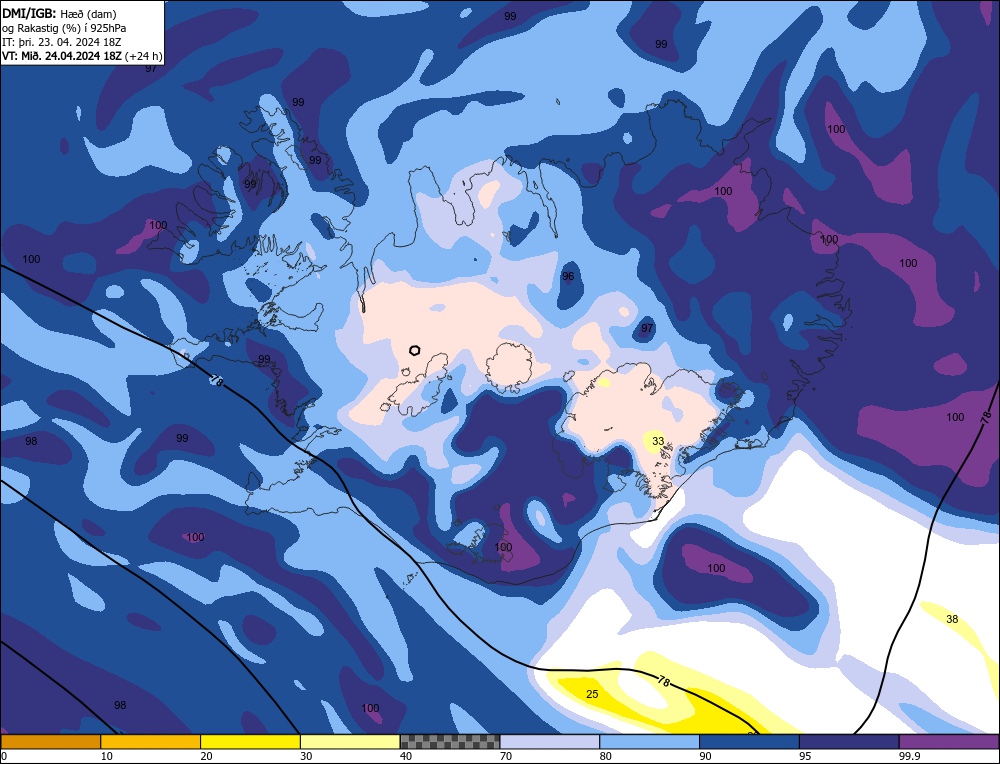Screen dimensions: 1000x764
Task: Click the light blue 80–90 legend swatch
Action: pyautogui.click(x=650, y=742)
